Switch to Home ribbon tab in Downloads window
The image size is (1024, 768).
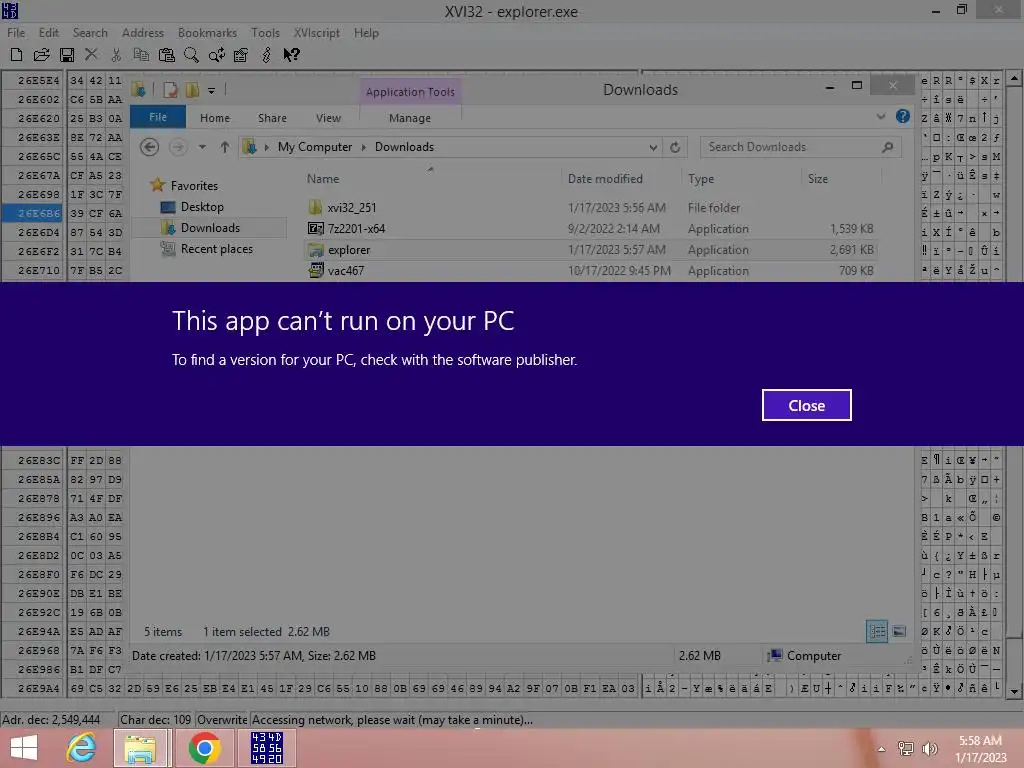[x=215, y=118]
